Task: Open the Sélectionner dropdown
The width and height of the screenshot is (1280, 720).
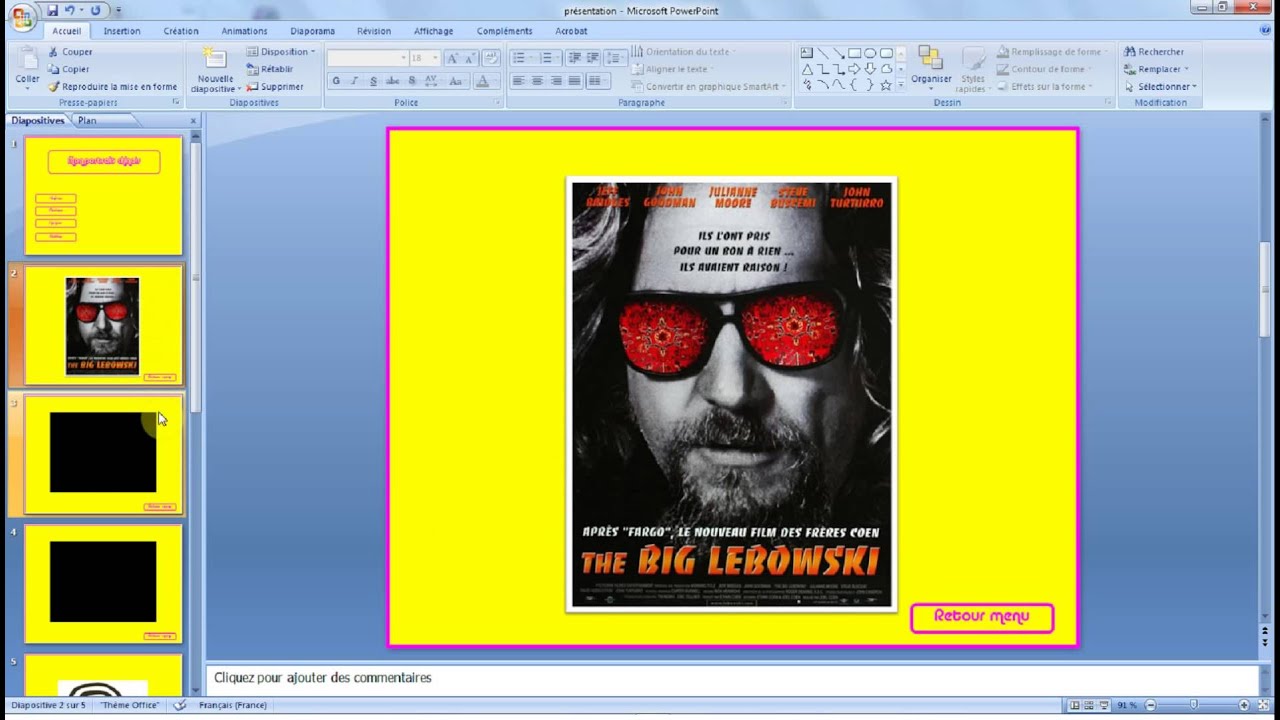Action: (1159, 87)
